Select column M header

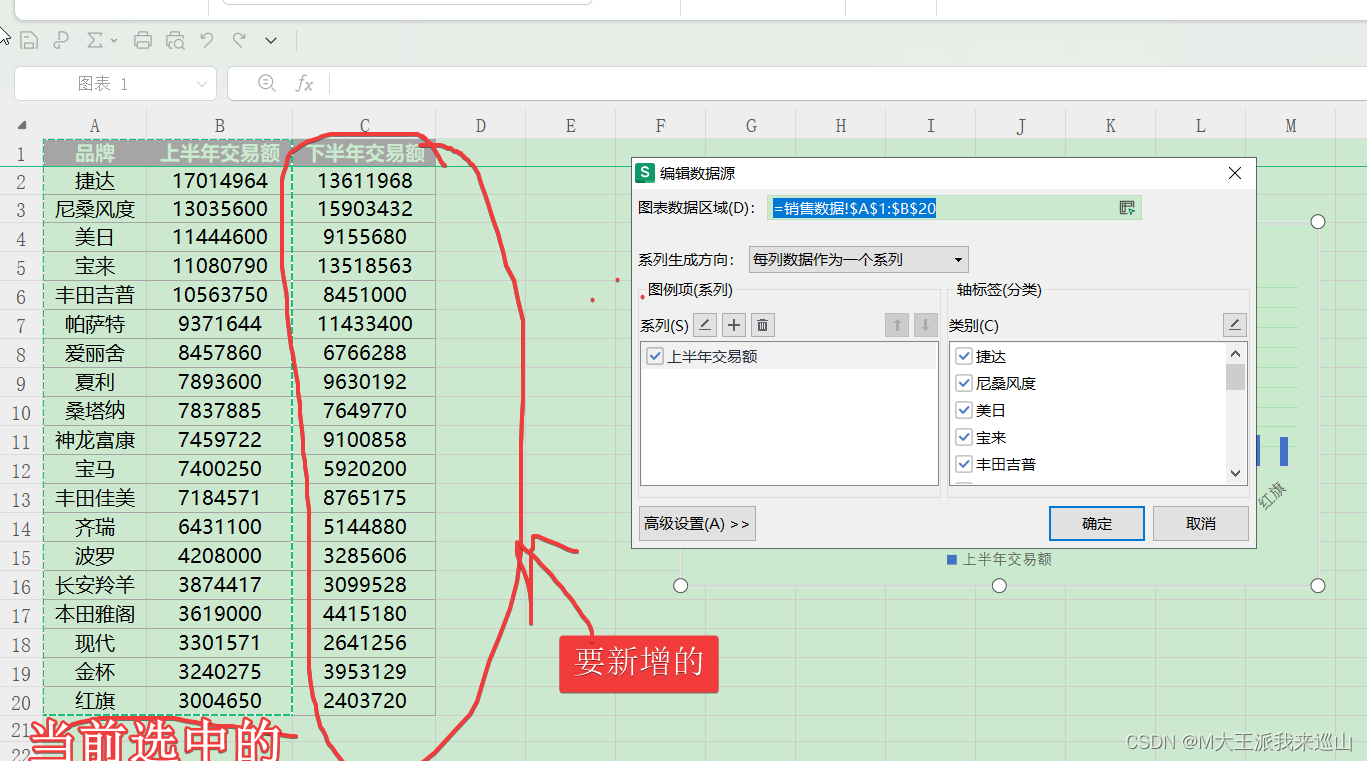(x=1291, y=126)
